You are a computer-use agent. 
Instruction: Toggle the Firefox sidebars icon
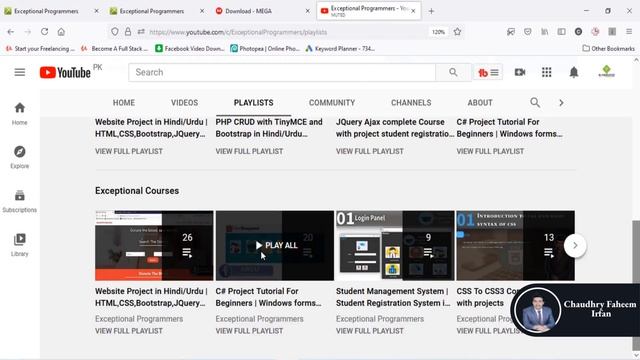point(562,31)
